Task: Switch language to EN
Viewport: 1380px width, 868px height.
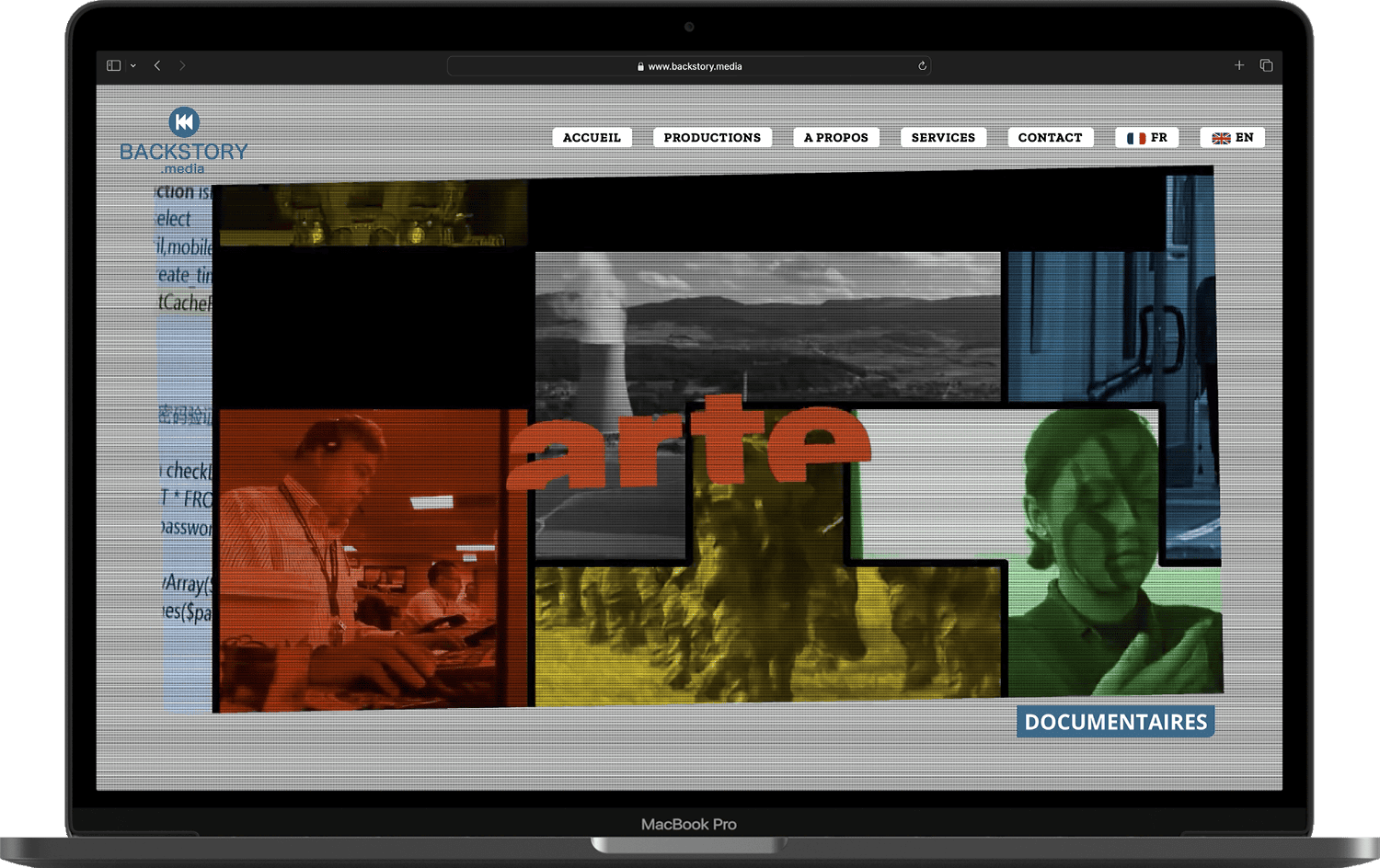Action: tap(1232, 137)
